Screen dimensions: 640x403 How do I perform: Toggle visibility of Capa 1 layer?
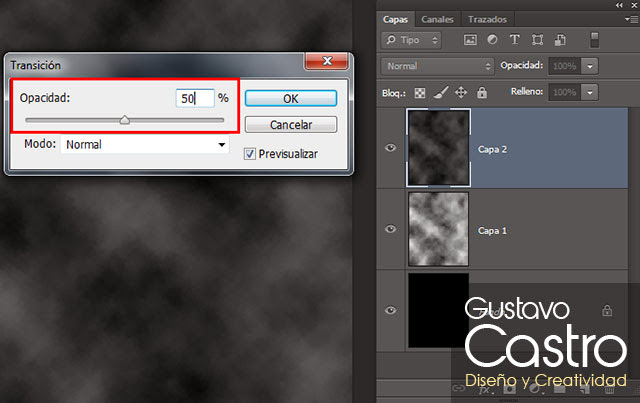(x=391, y=229)
